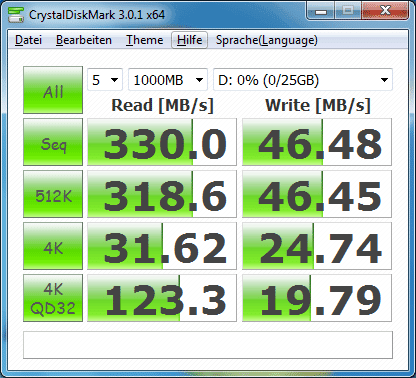Open the Datei menu
The width and height of the screenshot is (416, 378).
28,40
